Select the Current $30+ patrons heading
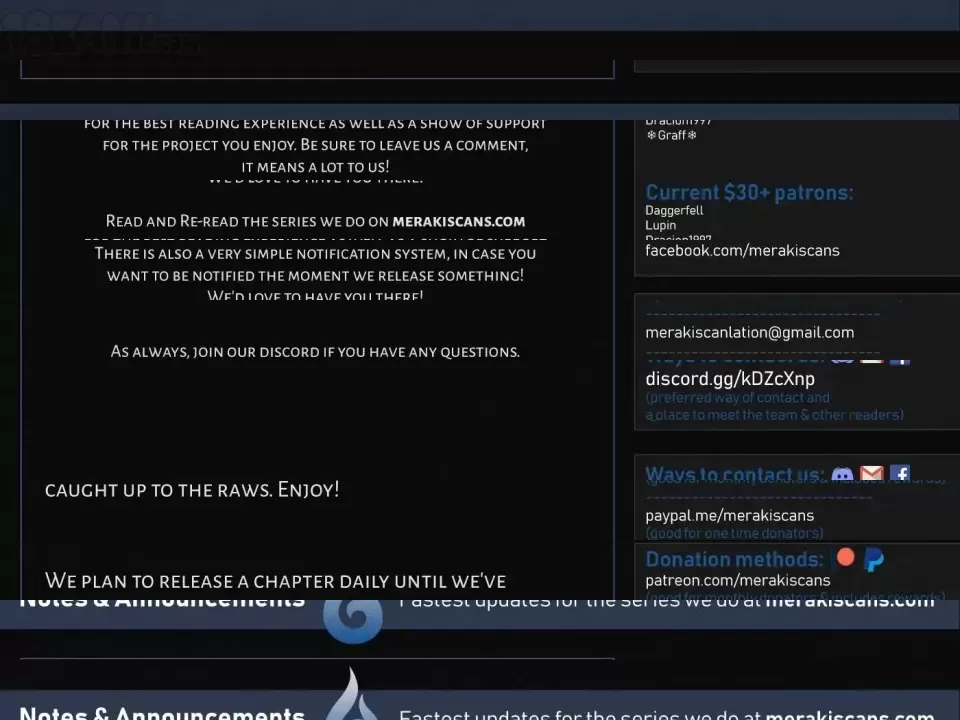Viewport: 960px width, 720px height. (x=749, y=192)
